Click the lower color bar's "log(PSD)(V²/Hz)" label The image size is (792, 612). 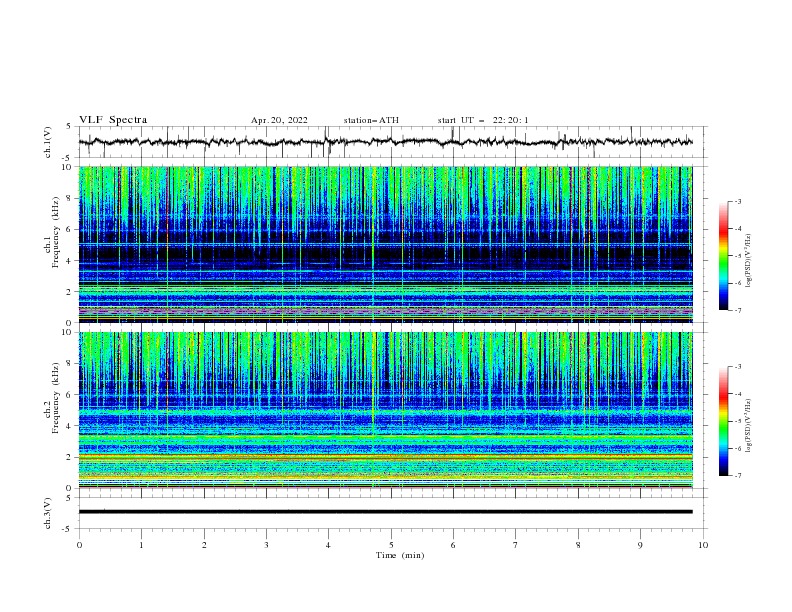748,426
